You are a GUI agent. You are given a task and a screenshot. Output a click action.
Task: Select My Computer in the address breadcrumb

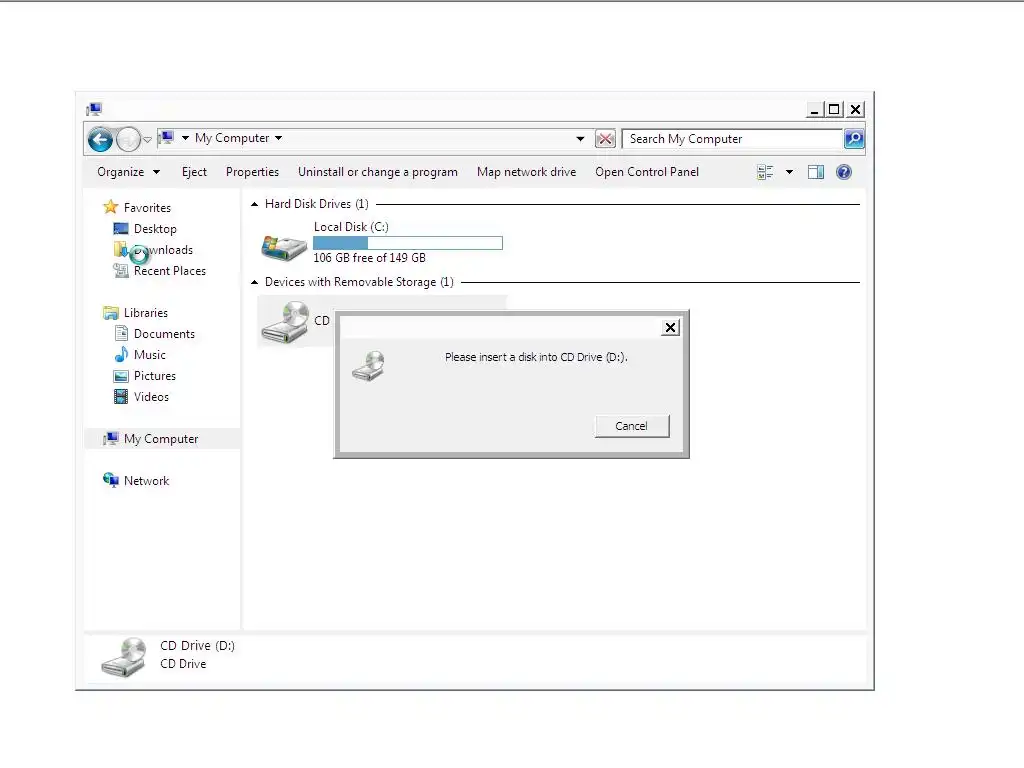click(x=232, y=138)
